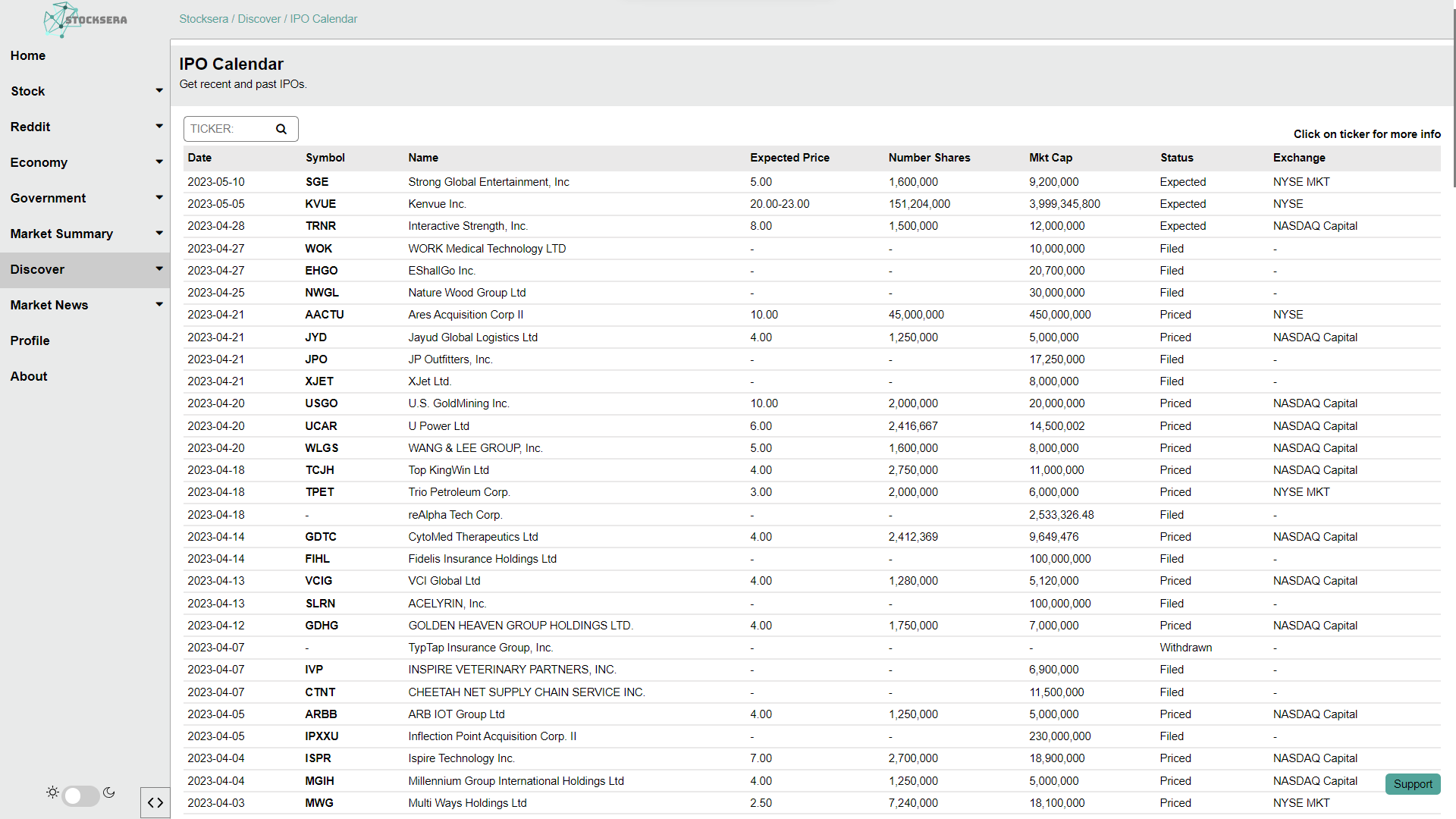Click the sun light-mode icon

52,792
